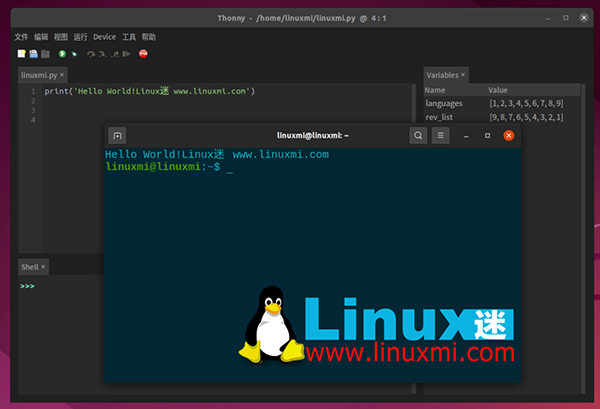
Task: Select the rev_list variable row
Action: click(x=502, y=117)
